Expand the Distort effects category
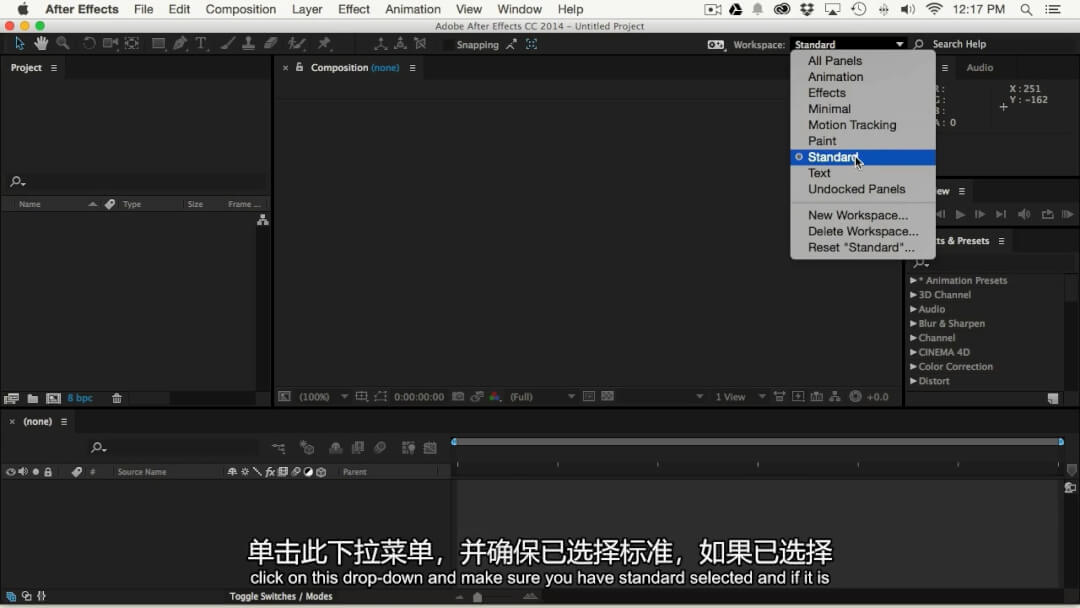The width and height of the screenshot is (1080, 608). coord(913,381)
